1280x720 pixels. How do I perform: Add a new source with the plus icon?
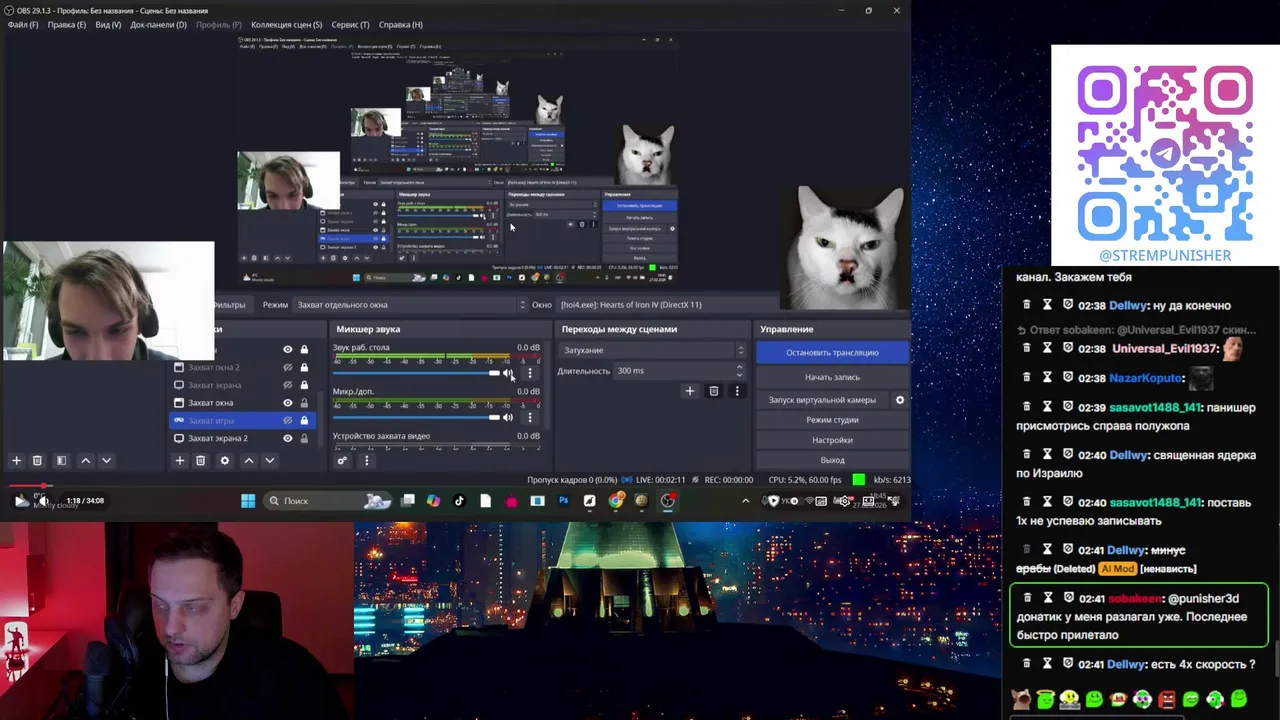coord(180,460)
